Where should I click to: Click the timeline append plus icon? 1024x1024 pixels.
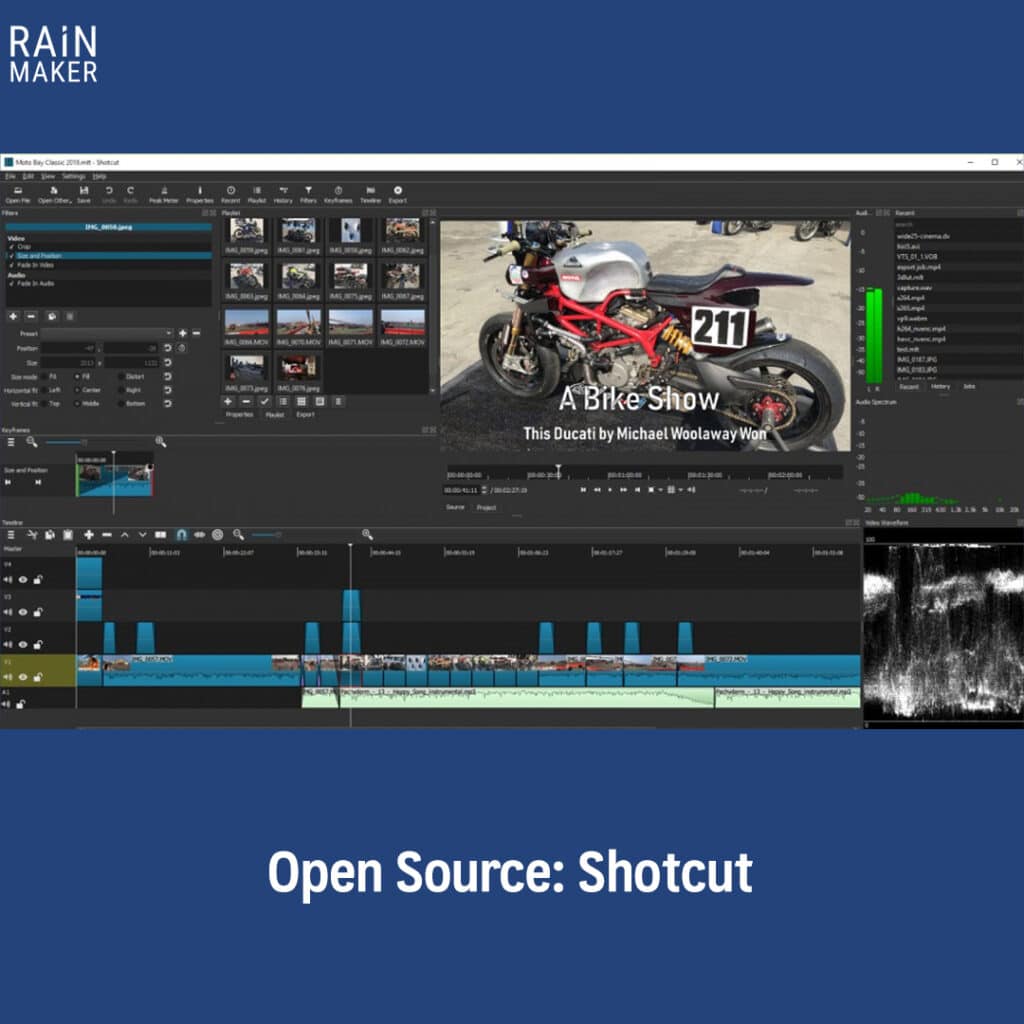coord(89,535)
